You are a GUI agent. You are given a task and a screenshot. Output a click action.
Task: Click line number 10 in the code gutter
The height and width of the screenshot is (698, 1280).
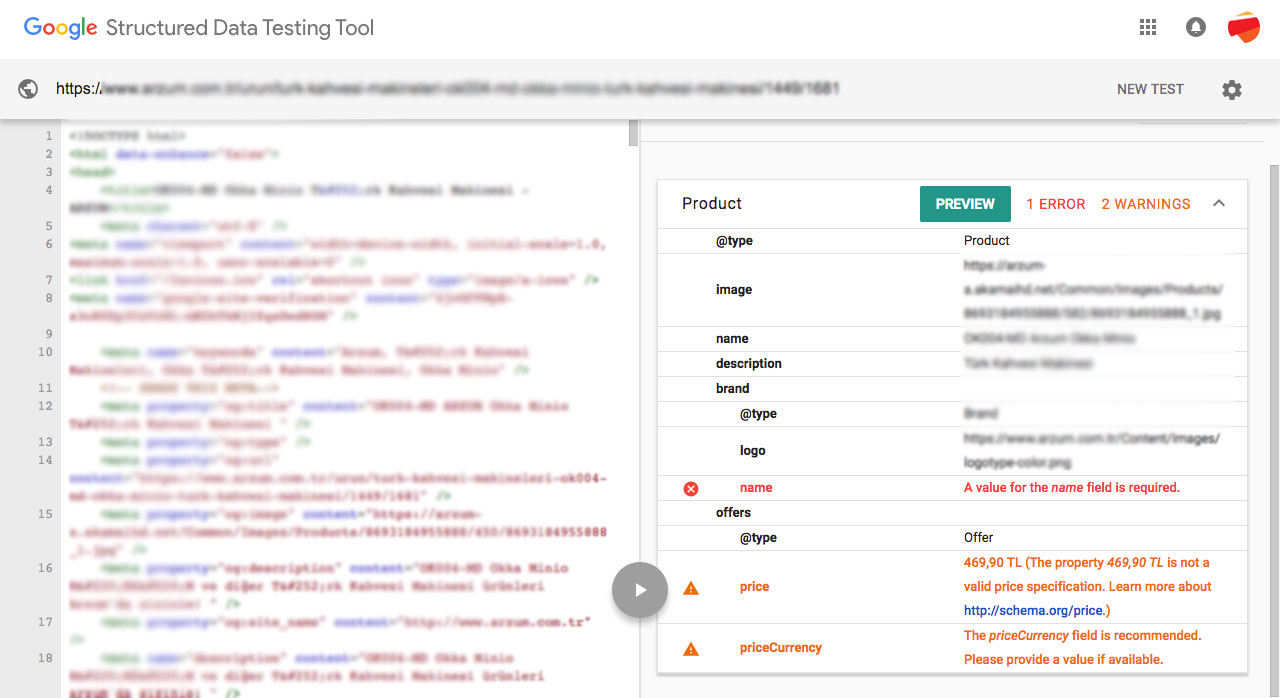point(46,352)
